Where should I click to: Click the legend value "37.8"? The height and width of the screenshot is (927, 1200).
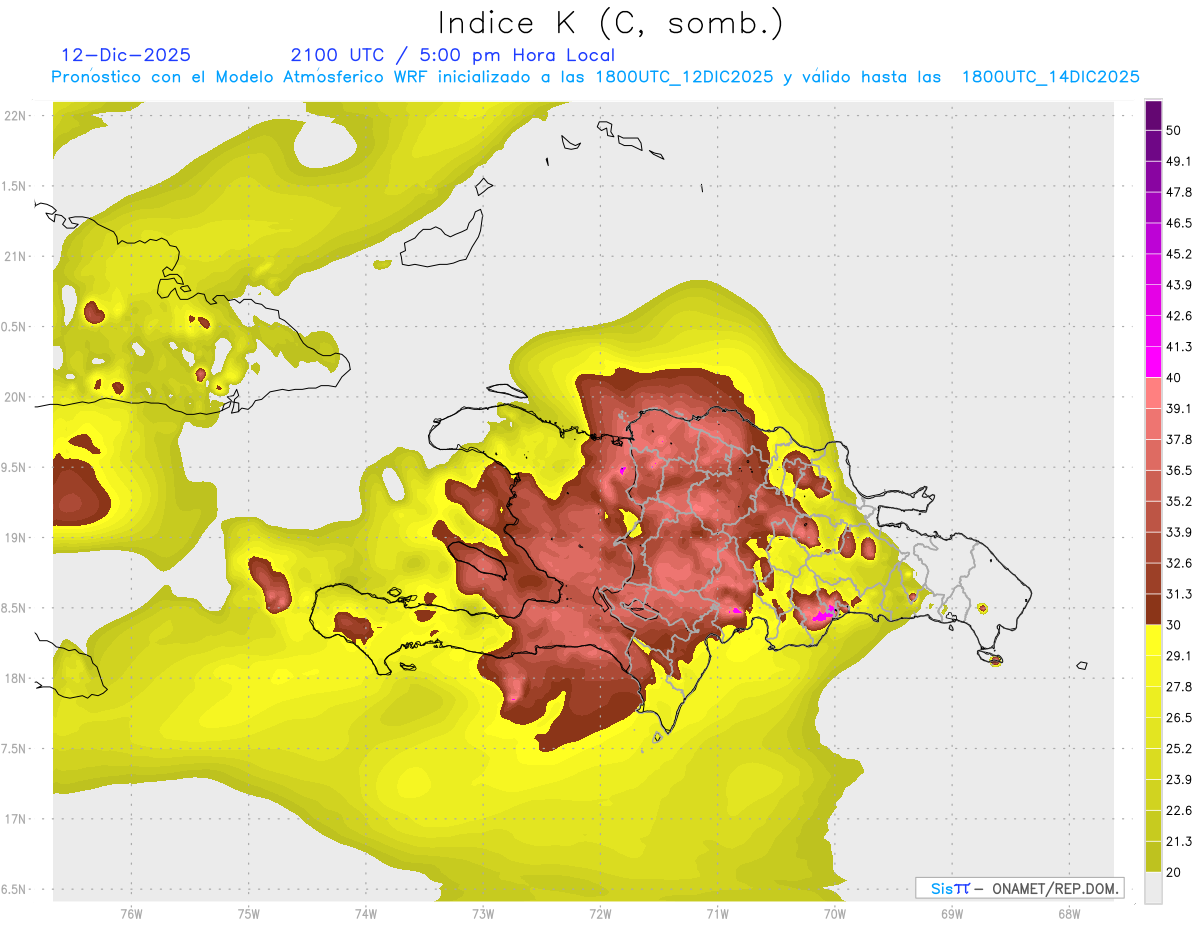point(1179,439)
